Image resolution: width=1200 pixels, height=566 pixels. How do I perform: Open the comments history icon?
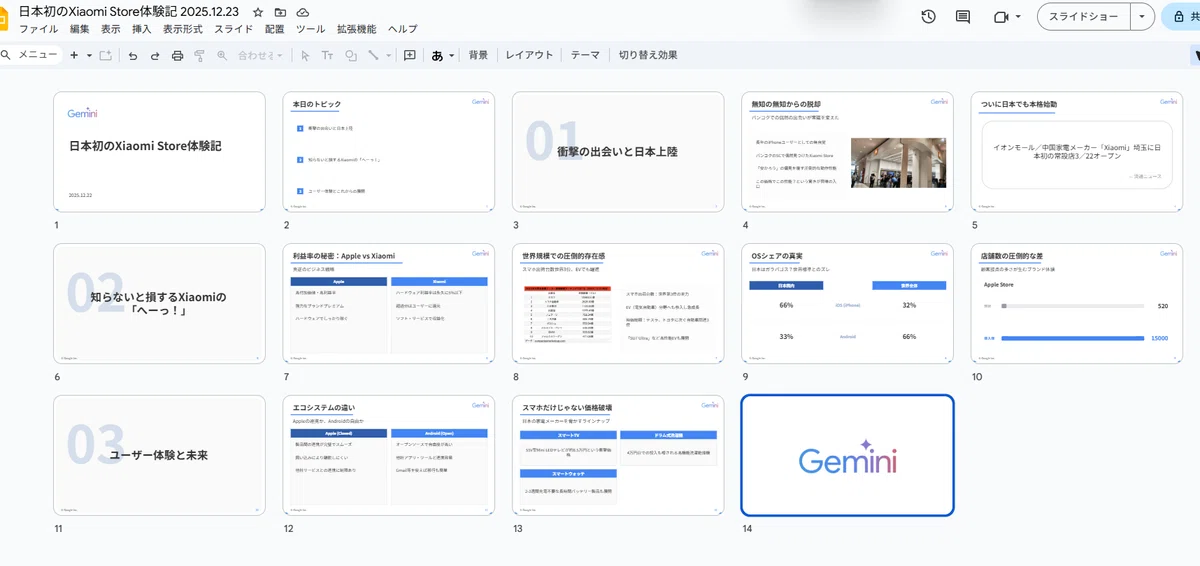pos(963,17)
